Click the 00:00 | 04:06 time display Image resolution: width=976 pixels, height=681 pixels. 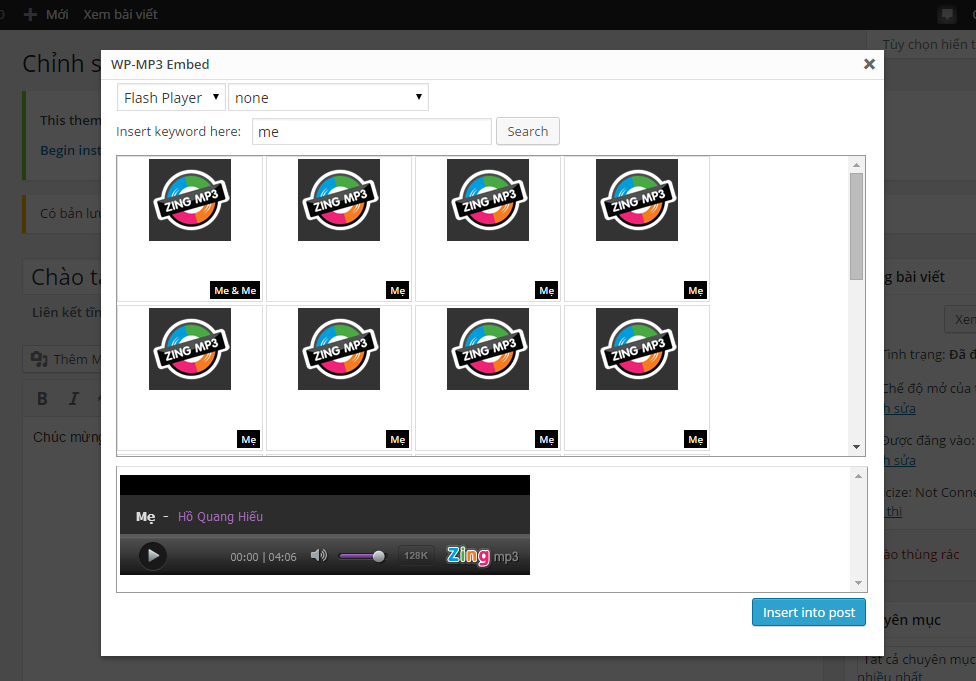[263, 557]
